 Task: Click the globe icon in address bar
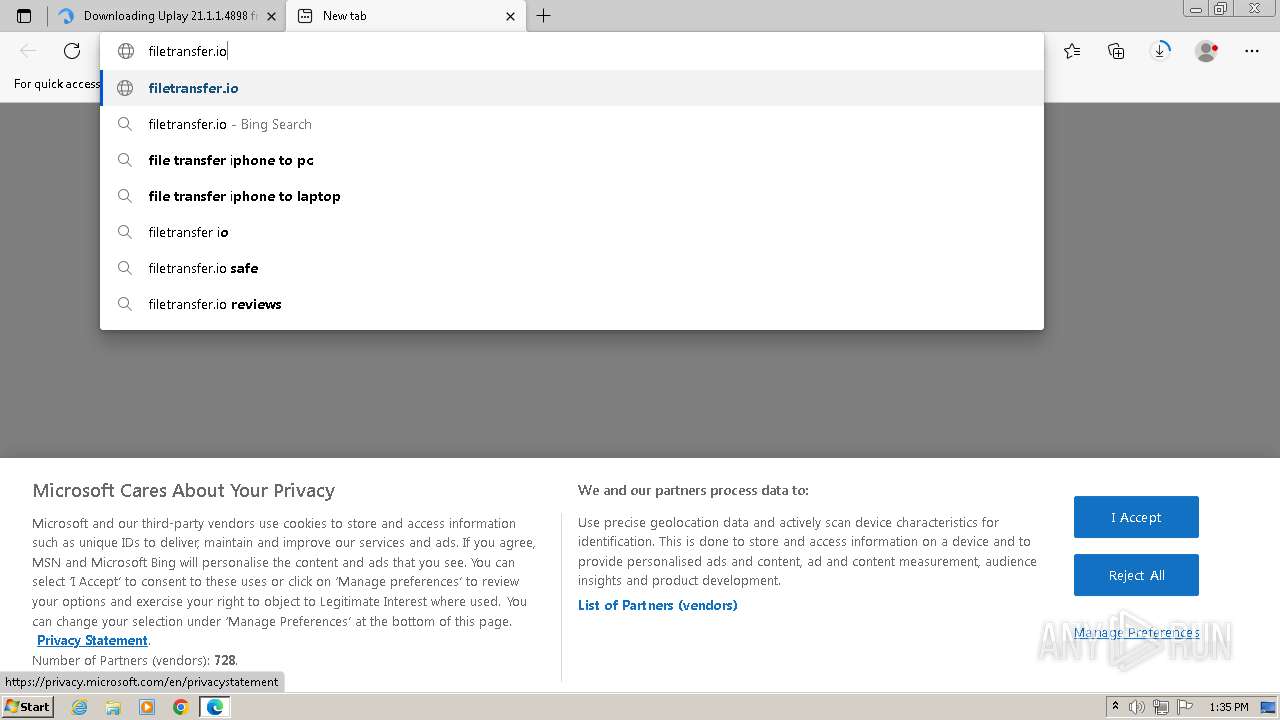(126, 51)
